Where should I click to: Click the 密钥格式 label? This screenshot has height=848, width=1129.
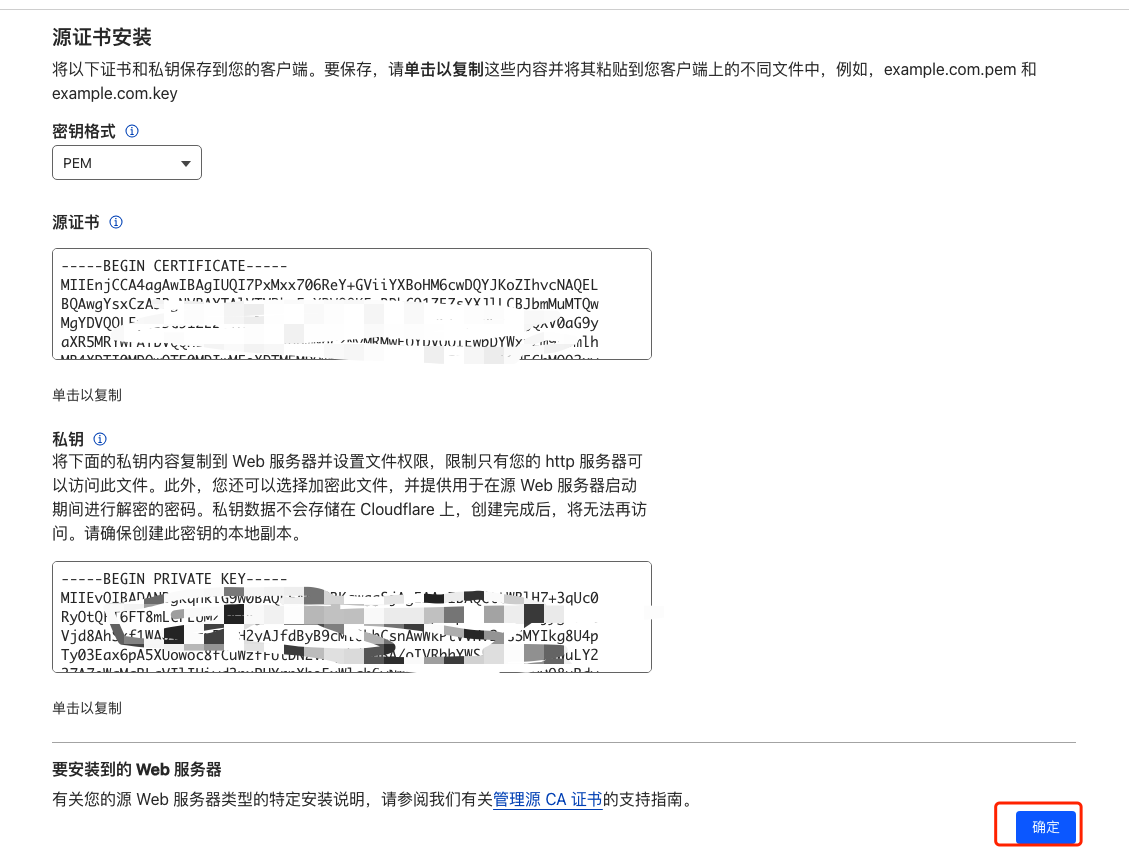tap(84, 131)
